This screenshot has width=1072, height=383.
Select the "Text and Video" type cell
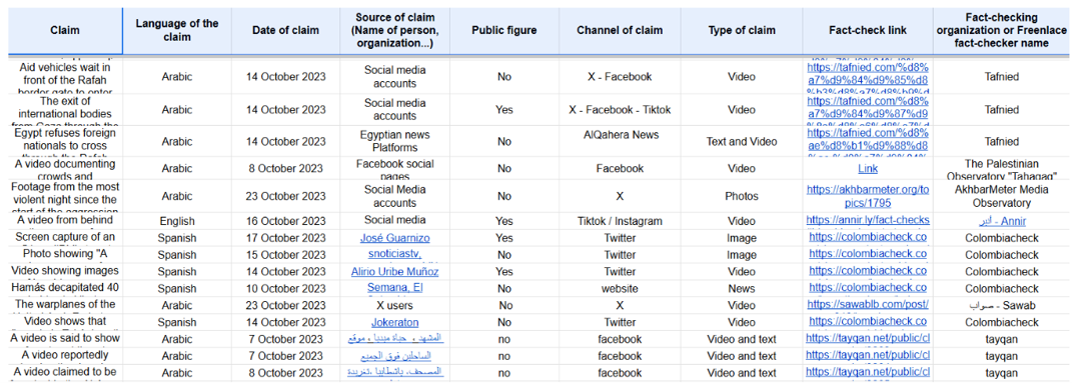click(x=742, y=142)
